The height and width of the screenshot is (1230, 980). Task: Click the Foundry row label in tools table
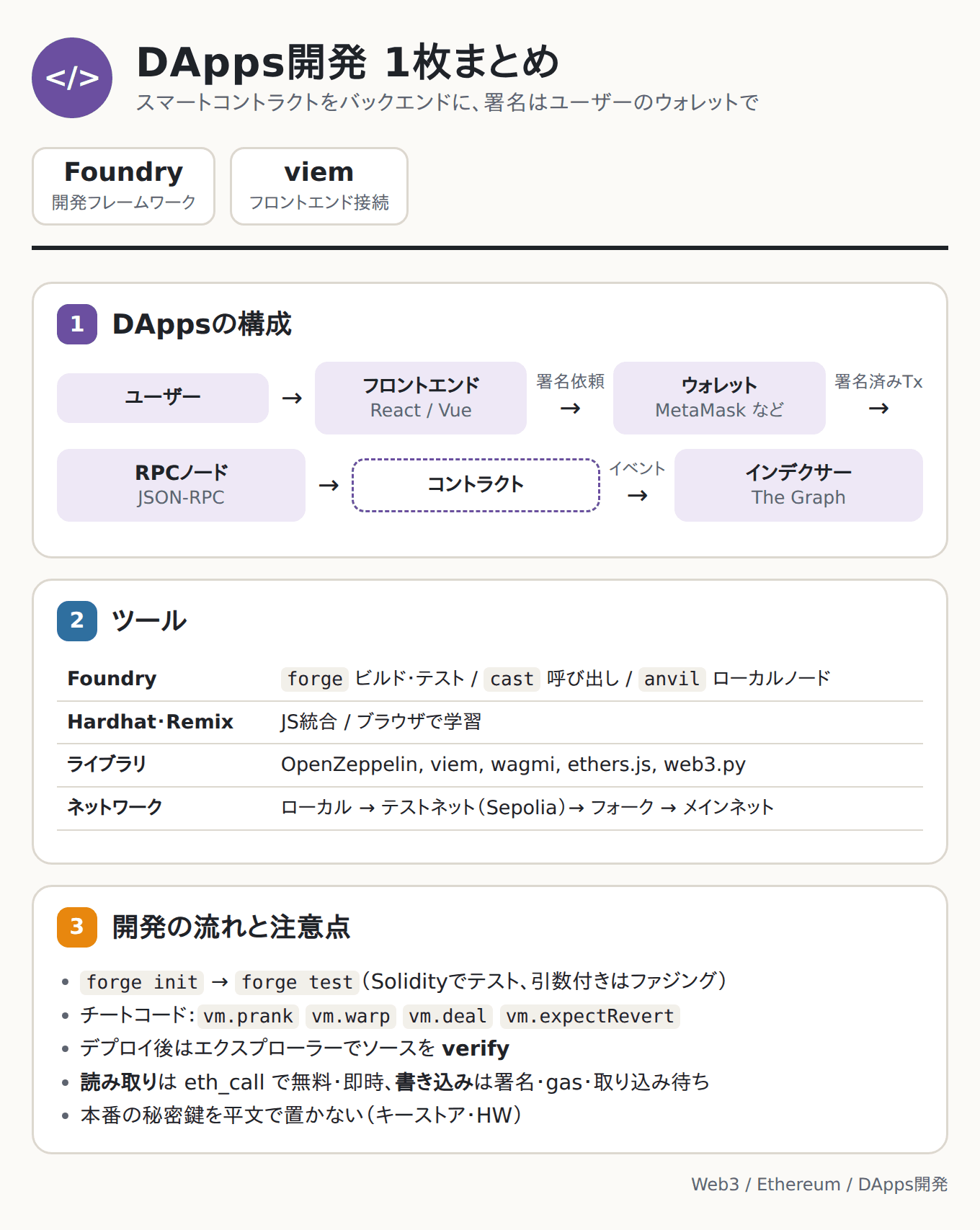click(x=112, y=679)
